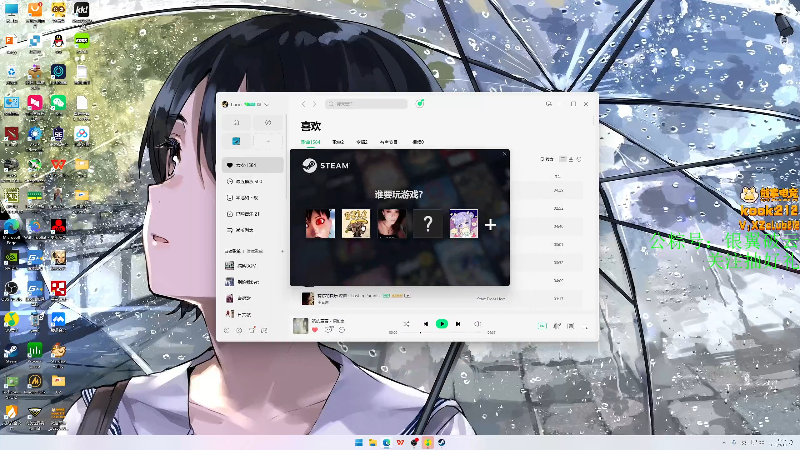Open the blue icon tile in sidebar
800x450 pixels.
[237, 141]
